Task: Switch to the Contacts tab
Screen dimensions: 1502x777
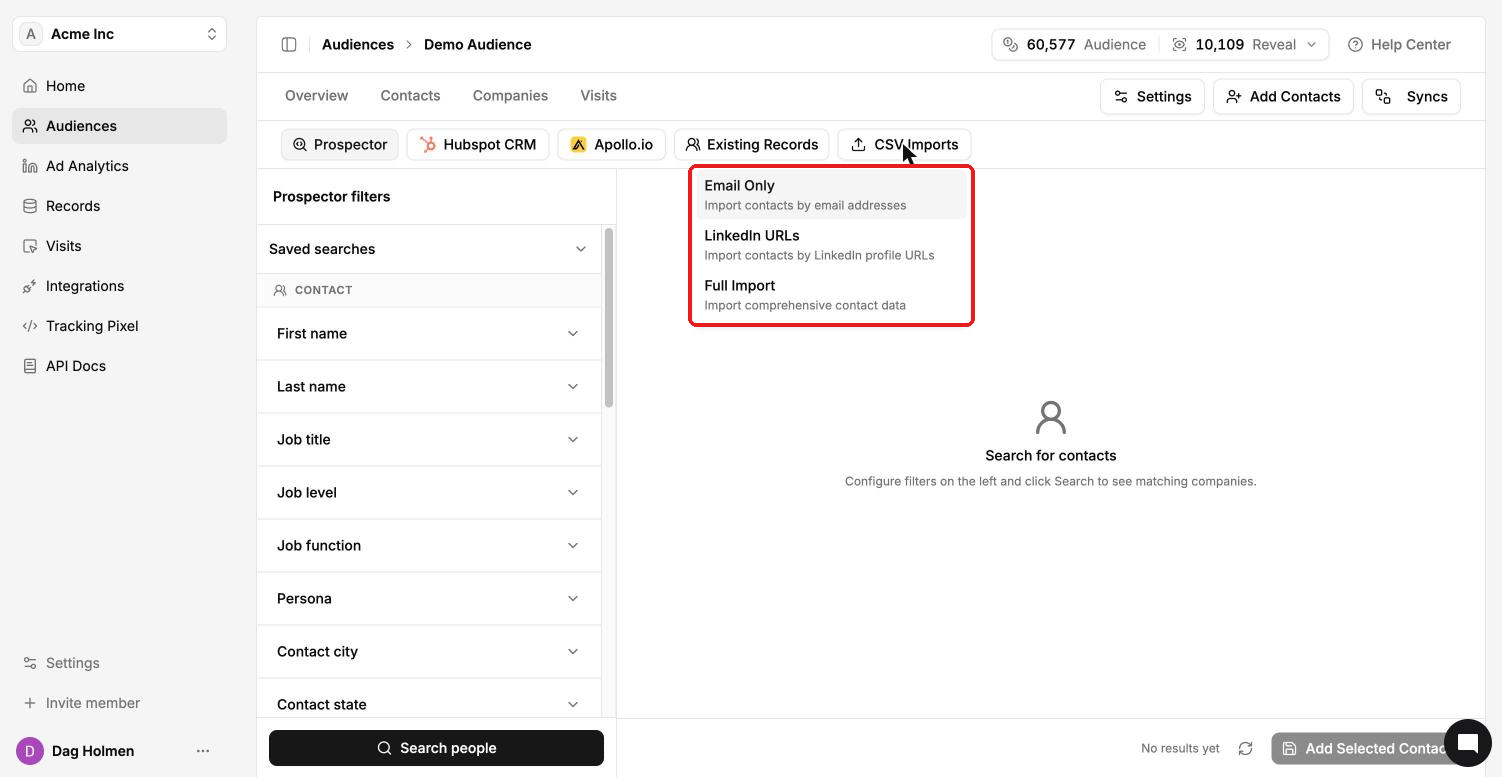Action: click(410, 96)
